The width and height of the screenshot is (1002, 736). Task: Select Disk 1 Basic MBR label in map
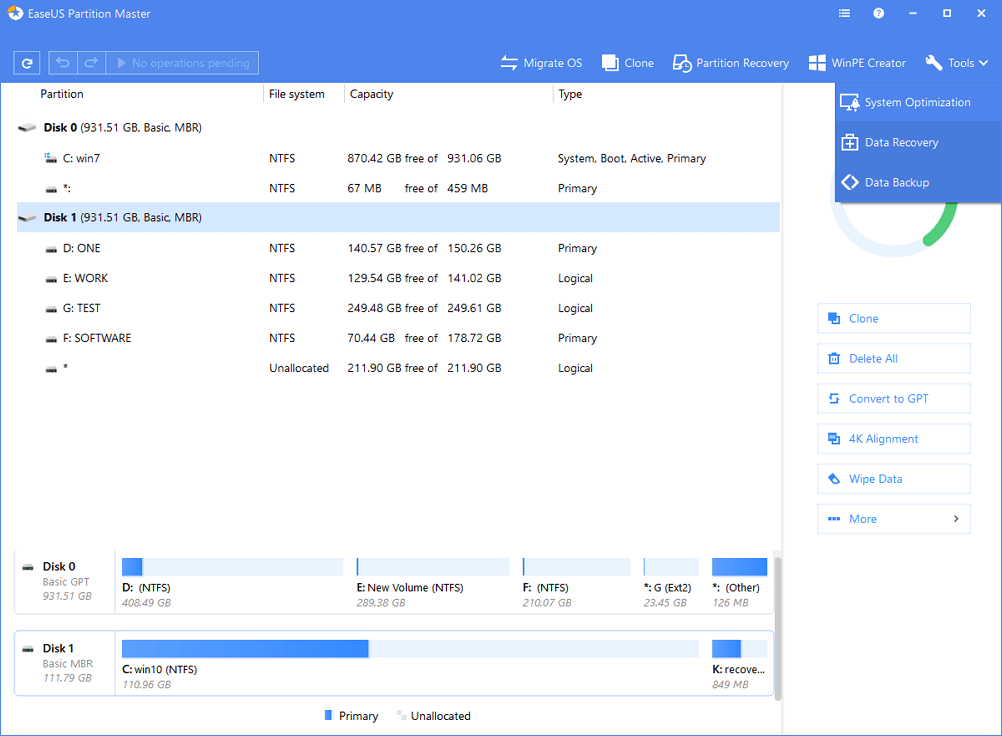tap(65, 663)
